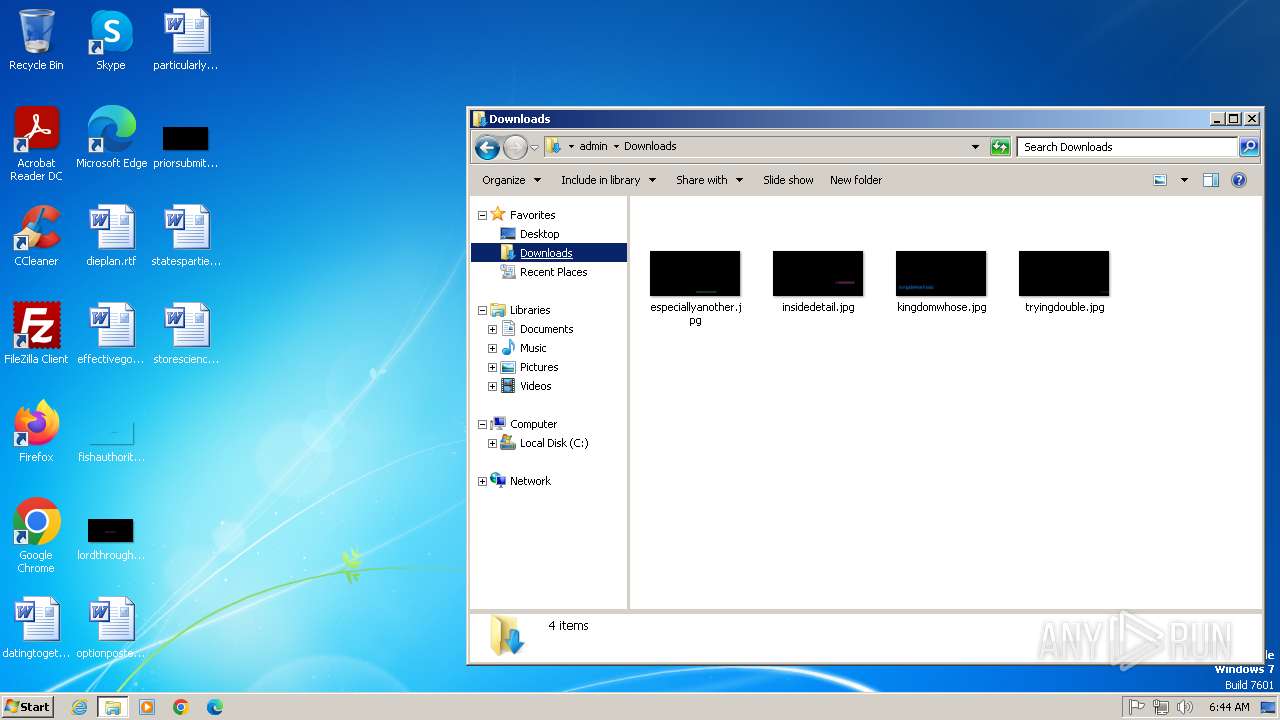Launch Microsoft Edge desktop shortcut
1280x720 pixels.
click(111, 138)
